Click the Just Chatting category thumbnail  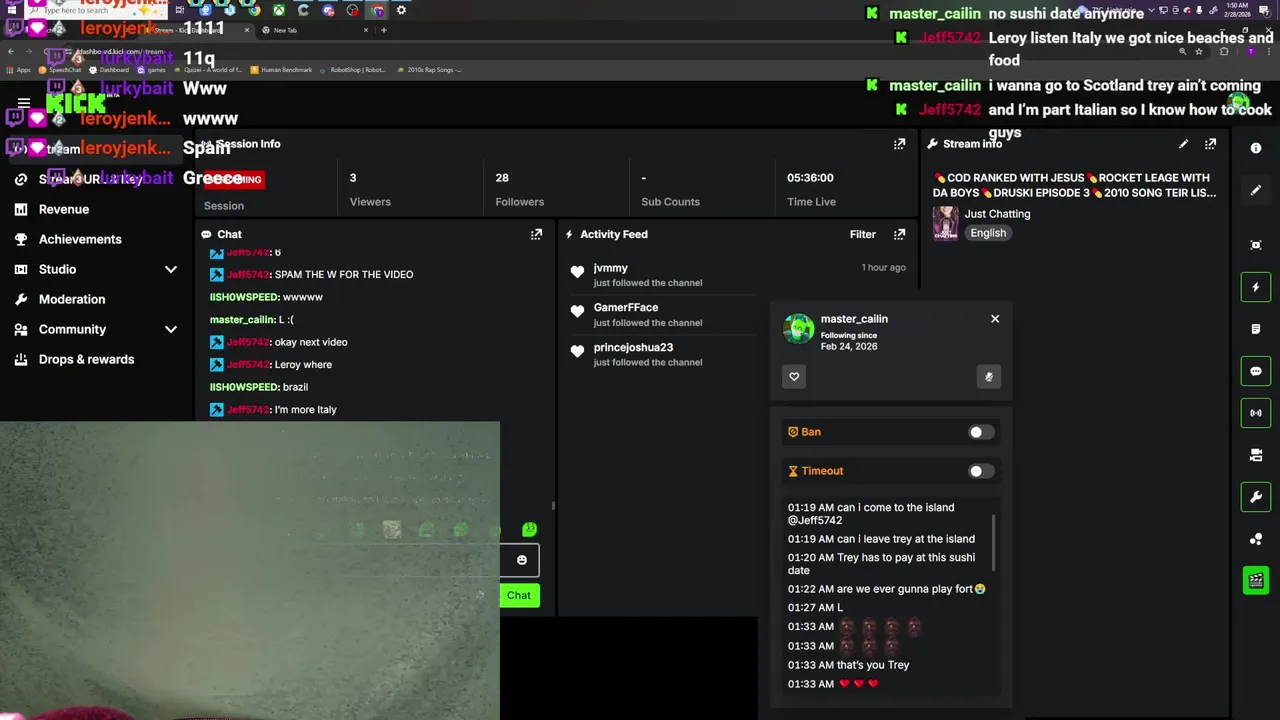click(945, 223)
